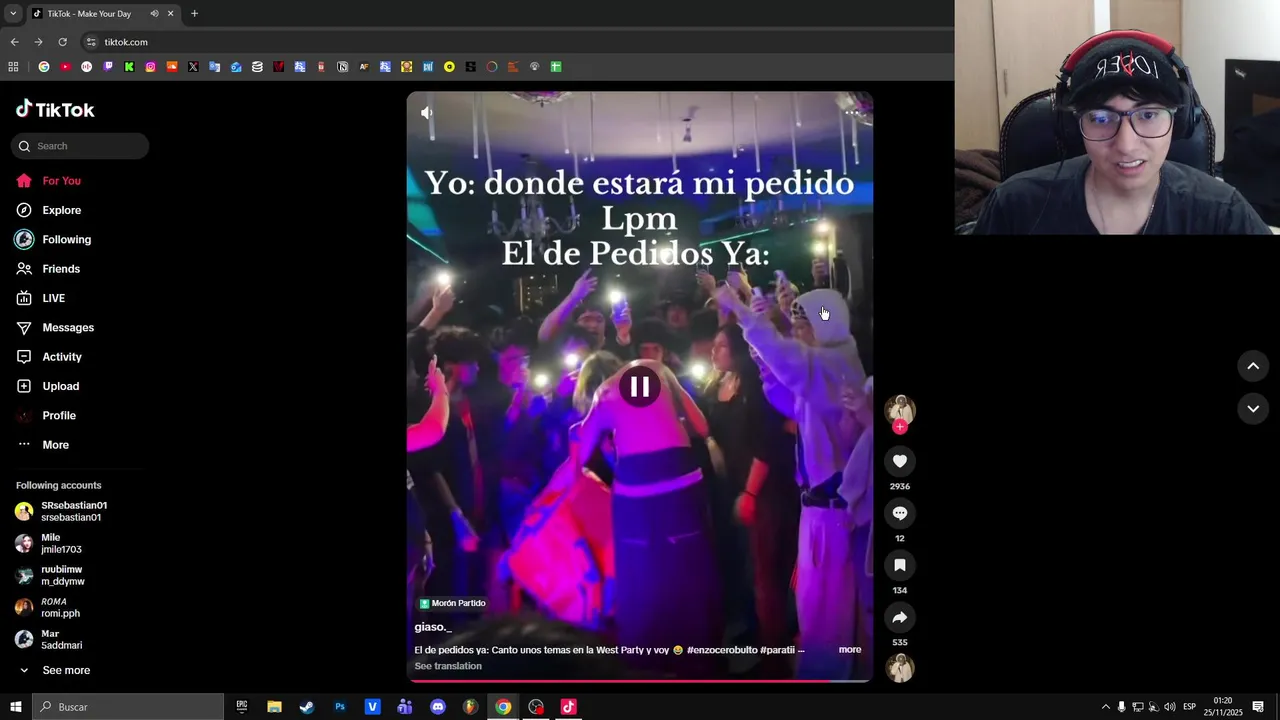
Task: Go to next video arrow
Action: [x=1253, y=408]
